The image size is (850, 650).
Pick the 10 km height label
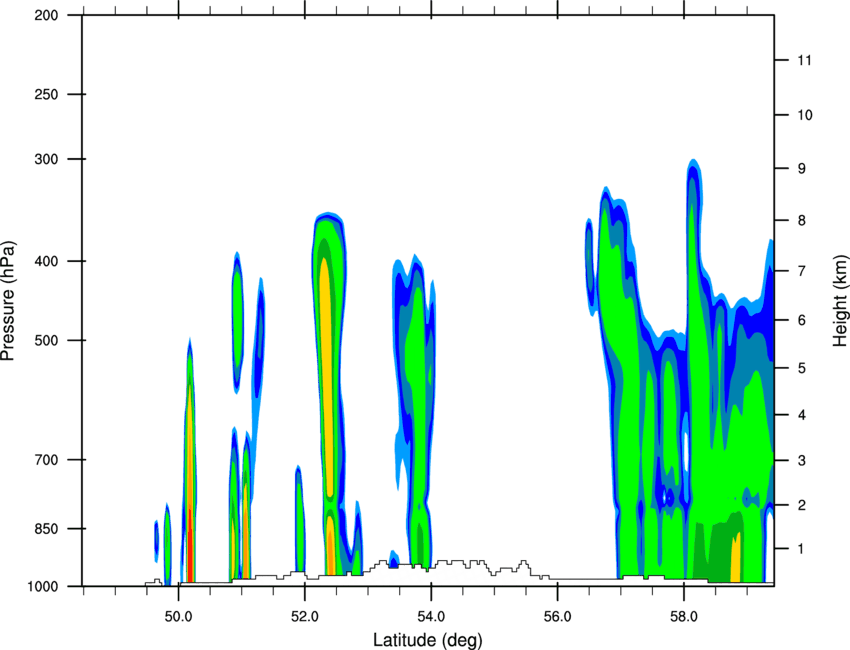pyautogui.click(x=805, y=115)
